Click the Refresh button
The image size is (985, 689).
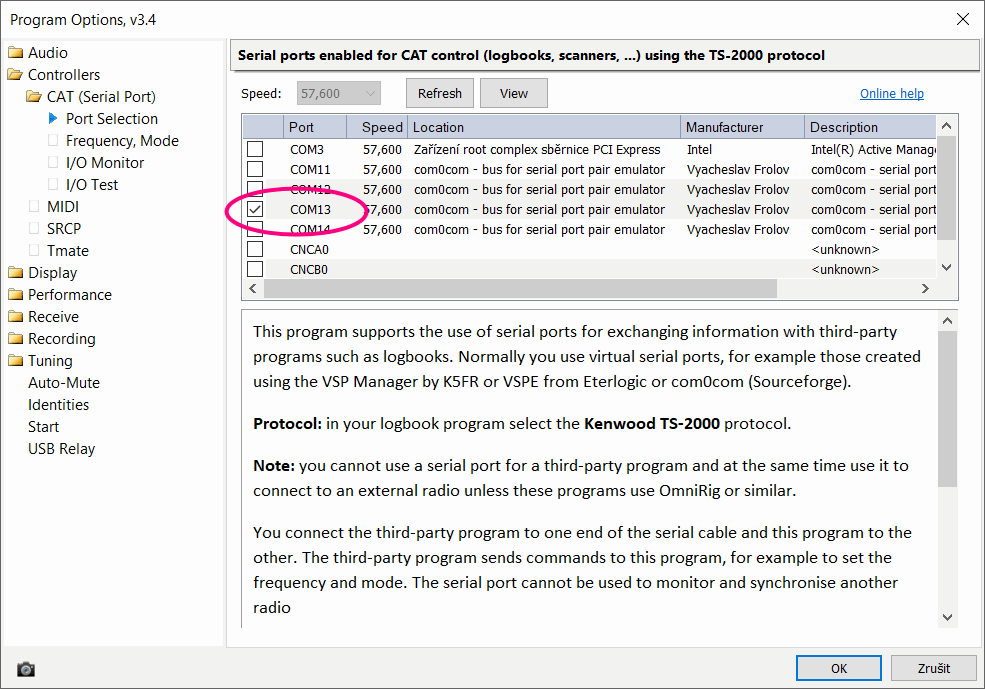(x=440, y=93)
